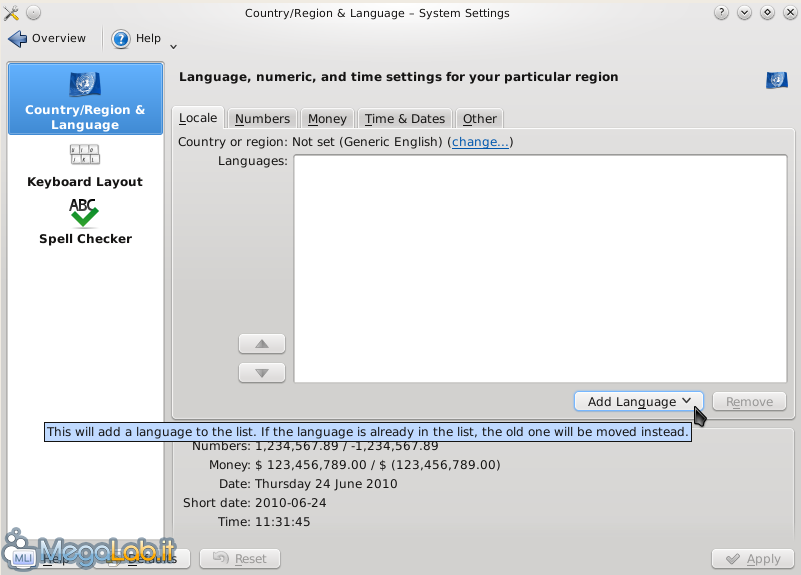Follow the change... country link
The image size is (801, 575).
tap(480, 142)
